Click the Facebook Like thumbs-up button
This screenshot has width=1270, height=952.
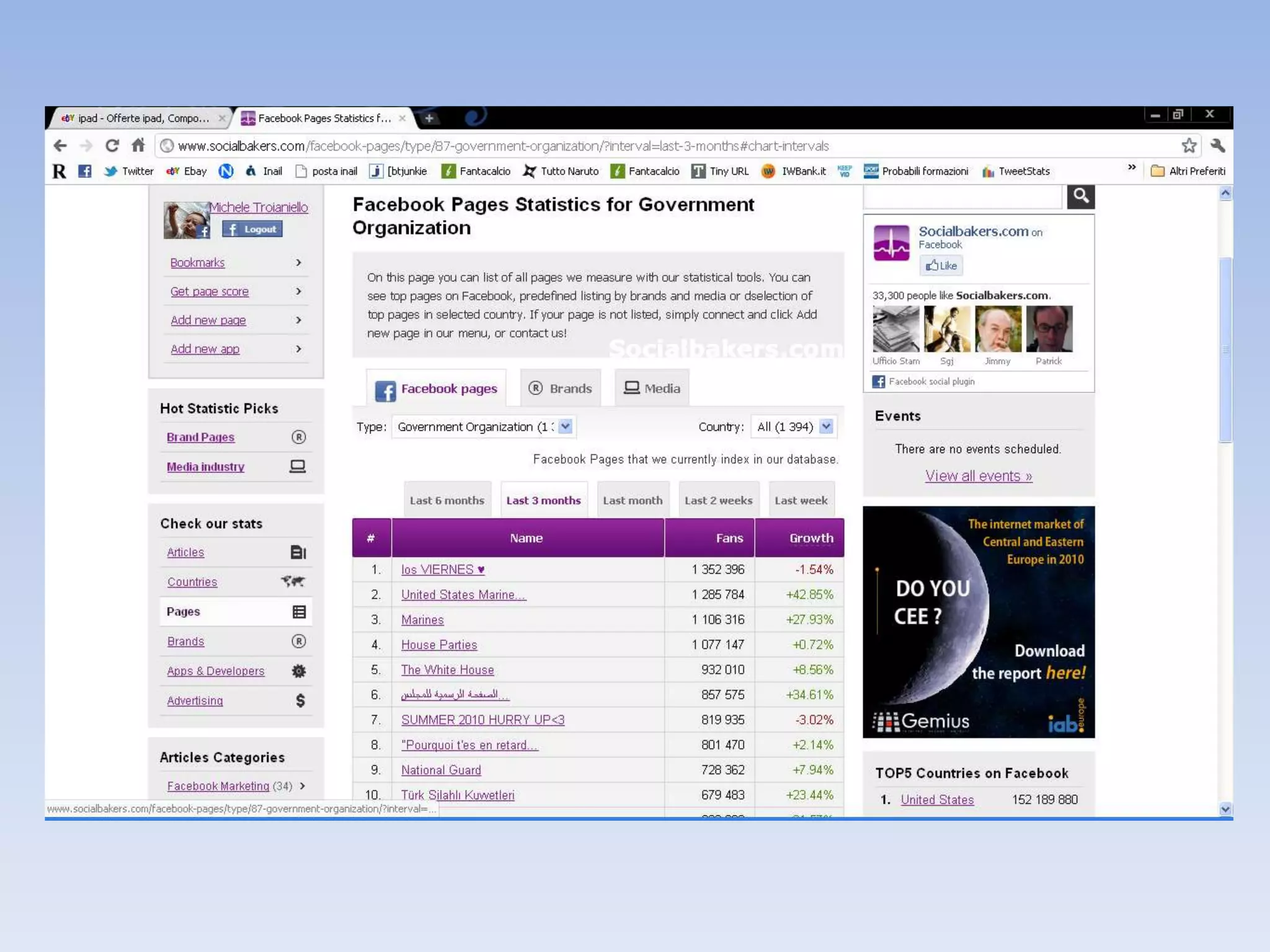click(x=941, y=266)
